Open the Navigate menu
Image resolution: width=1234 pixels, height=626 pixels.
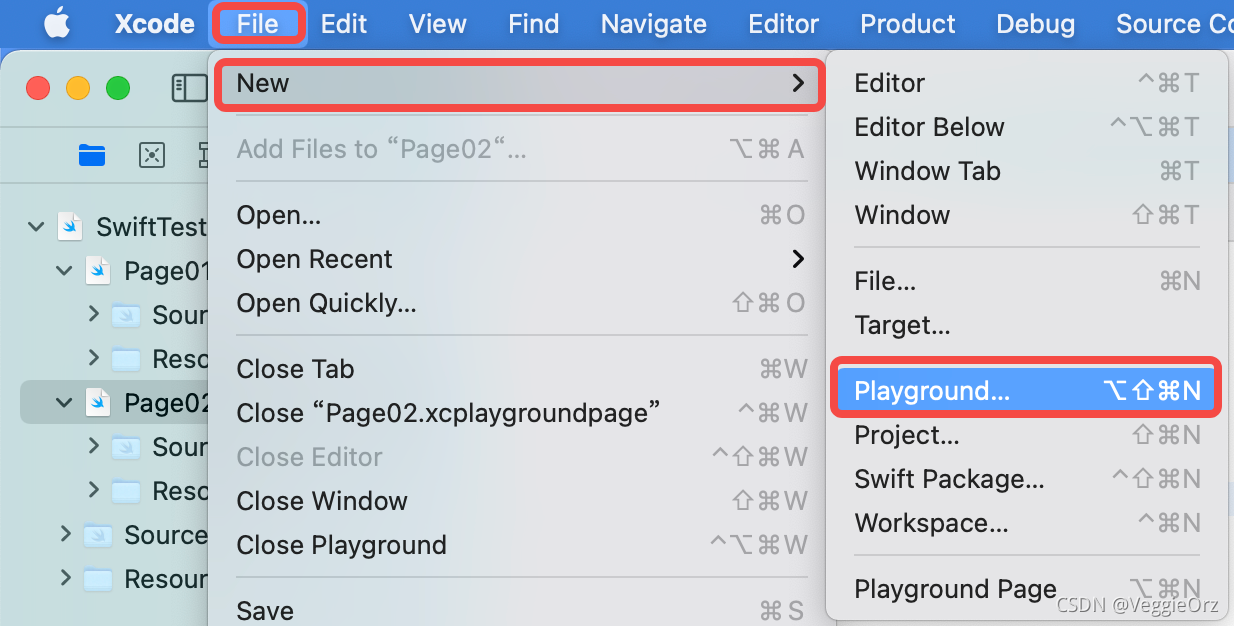(654, 24)
